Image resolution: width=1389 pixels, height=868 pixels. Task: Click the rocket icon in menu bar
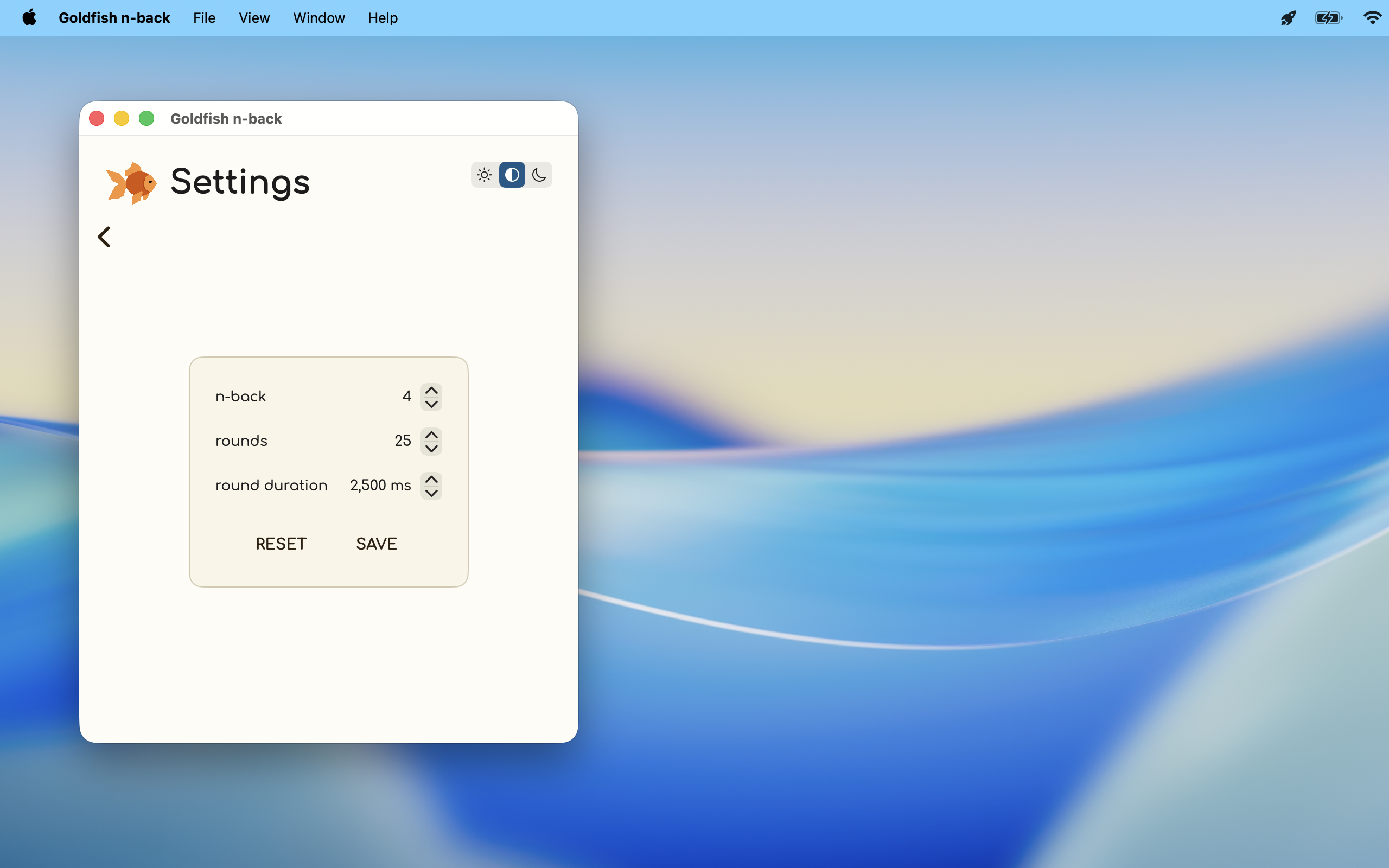(1288, 18)
